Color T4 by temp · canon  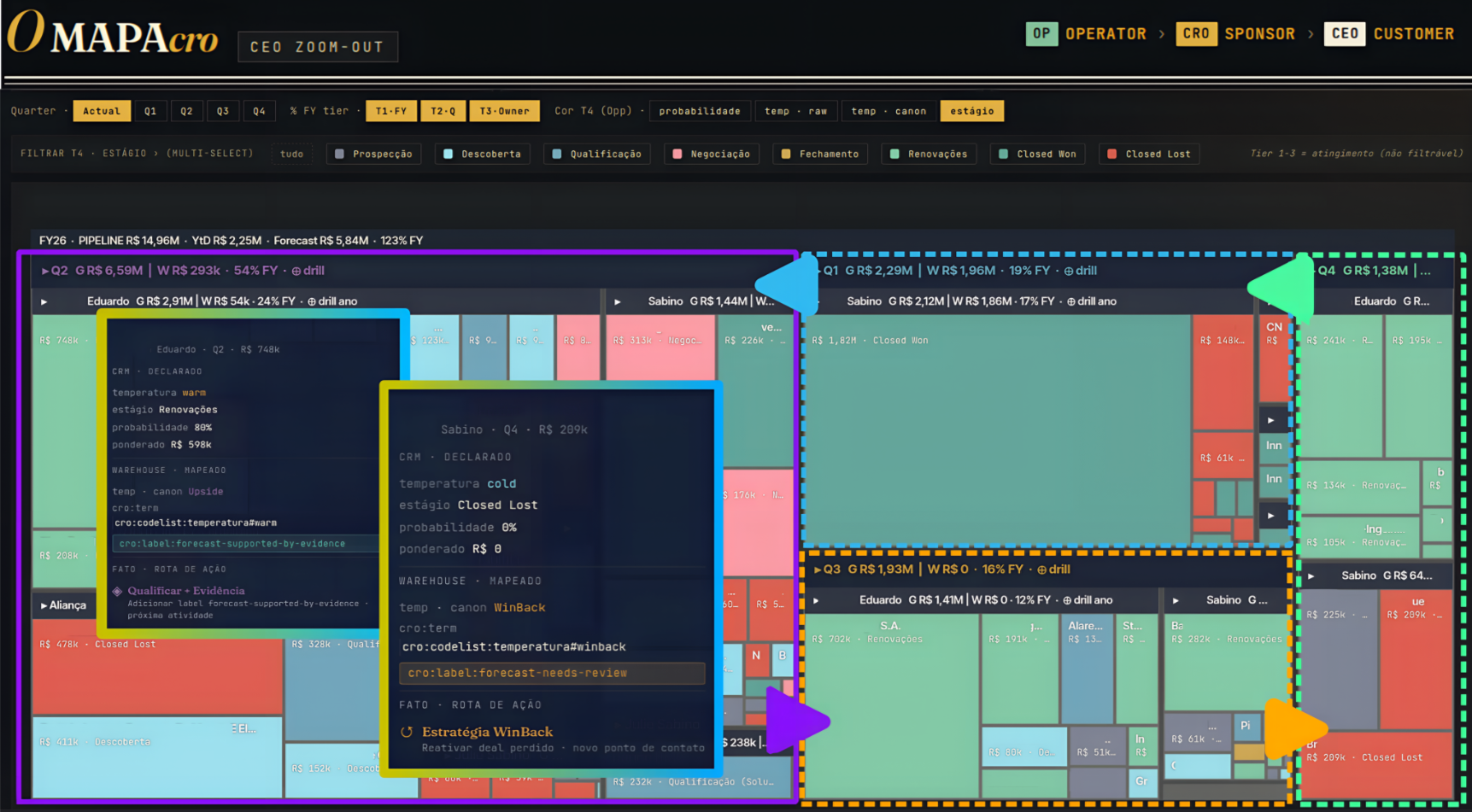pos(888,111)
